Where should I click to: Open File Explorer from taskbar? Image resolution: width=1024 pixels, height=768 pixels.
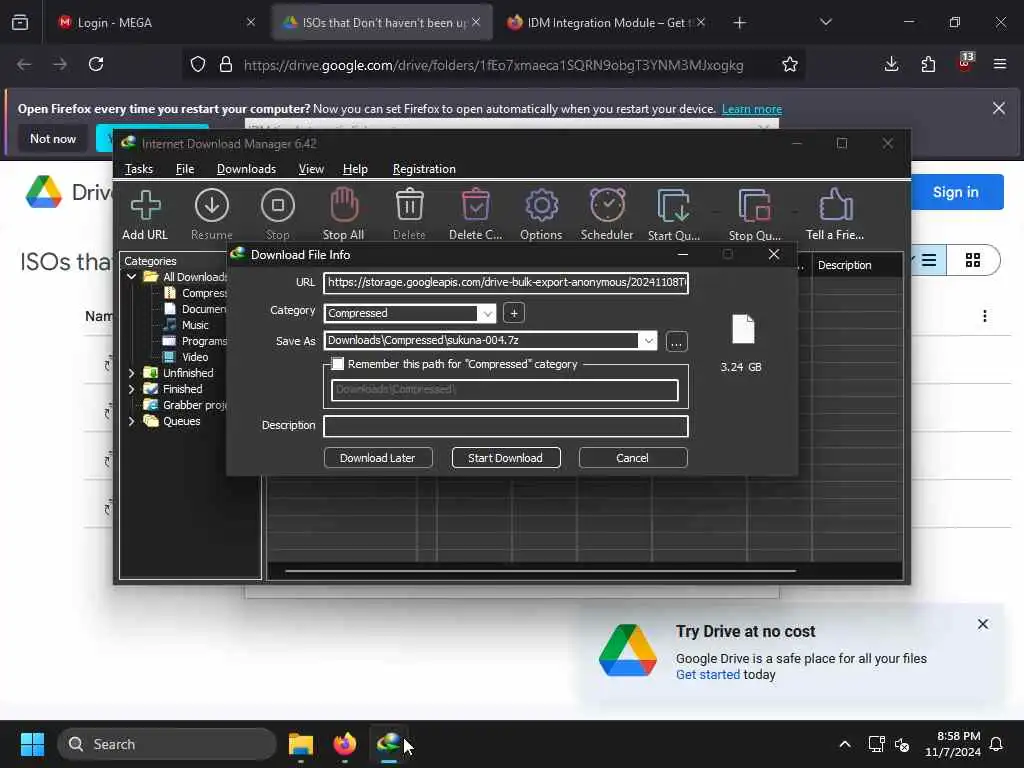[x=301, y=744]
